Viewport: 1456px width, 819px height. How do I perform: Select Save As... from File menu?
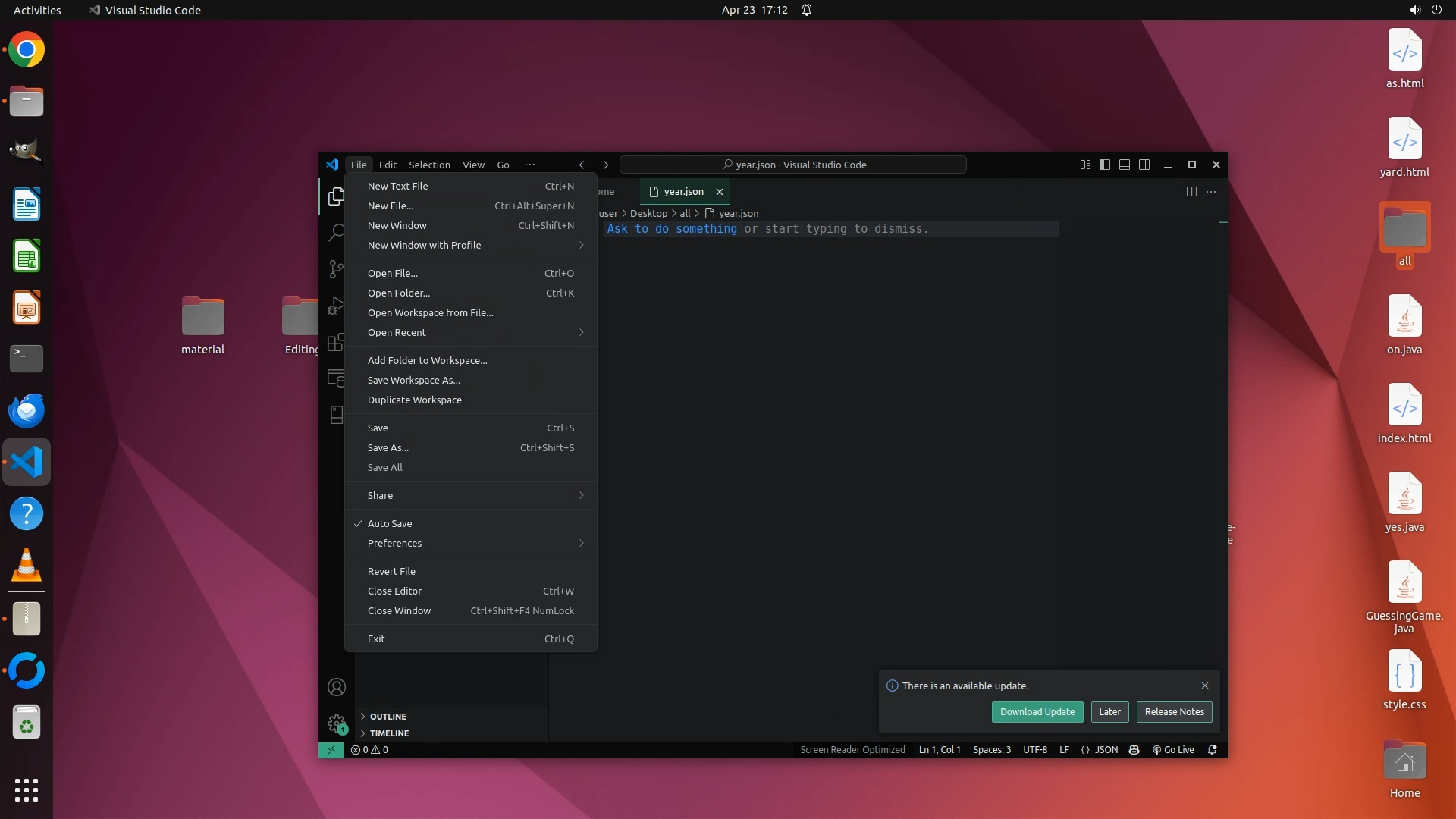pos(388,447)
